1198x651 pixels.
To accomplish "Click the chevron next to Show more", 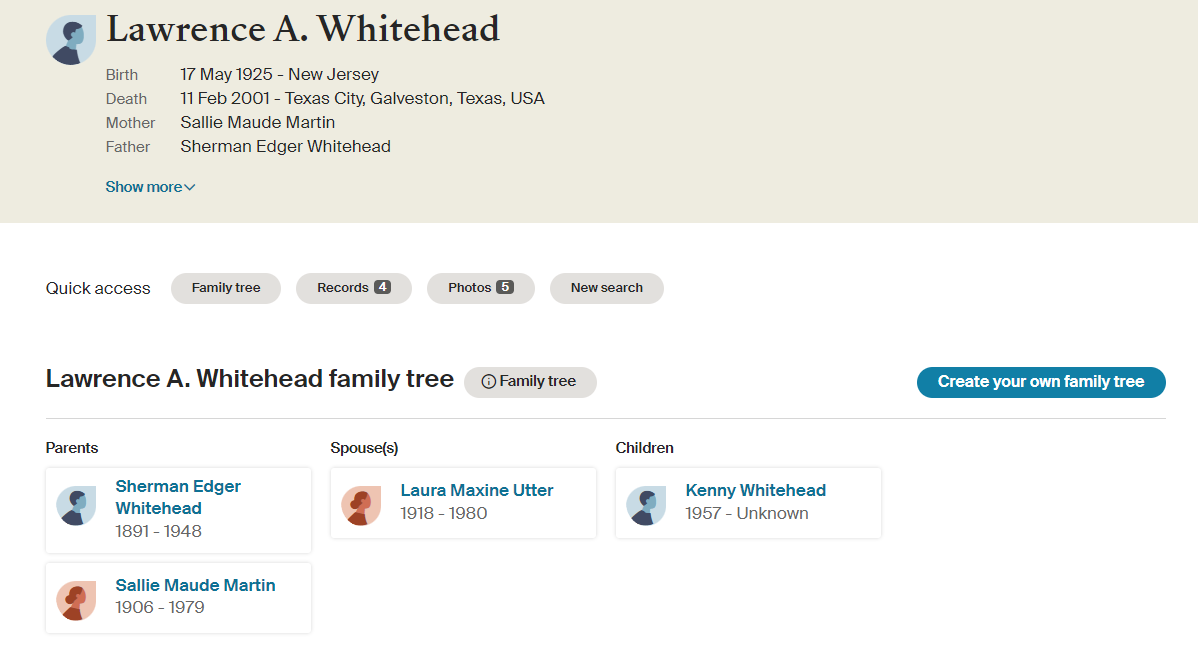I will (x=190, y=187).
